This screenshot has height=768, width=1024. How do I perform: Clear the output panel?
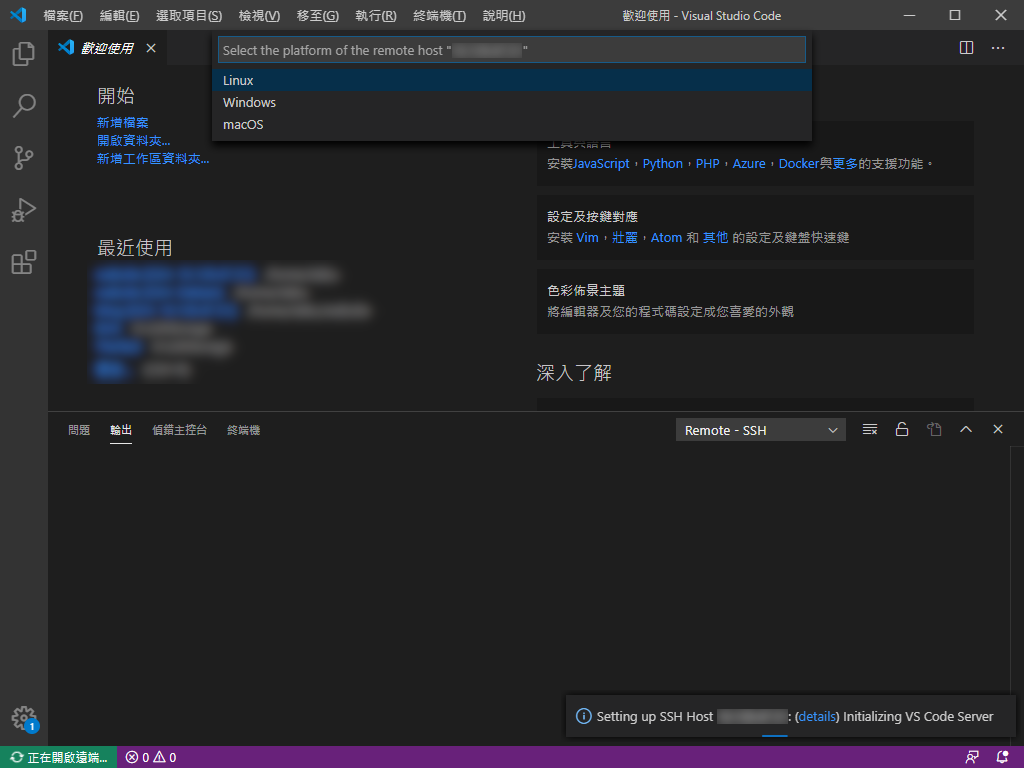[870, 430]
